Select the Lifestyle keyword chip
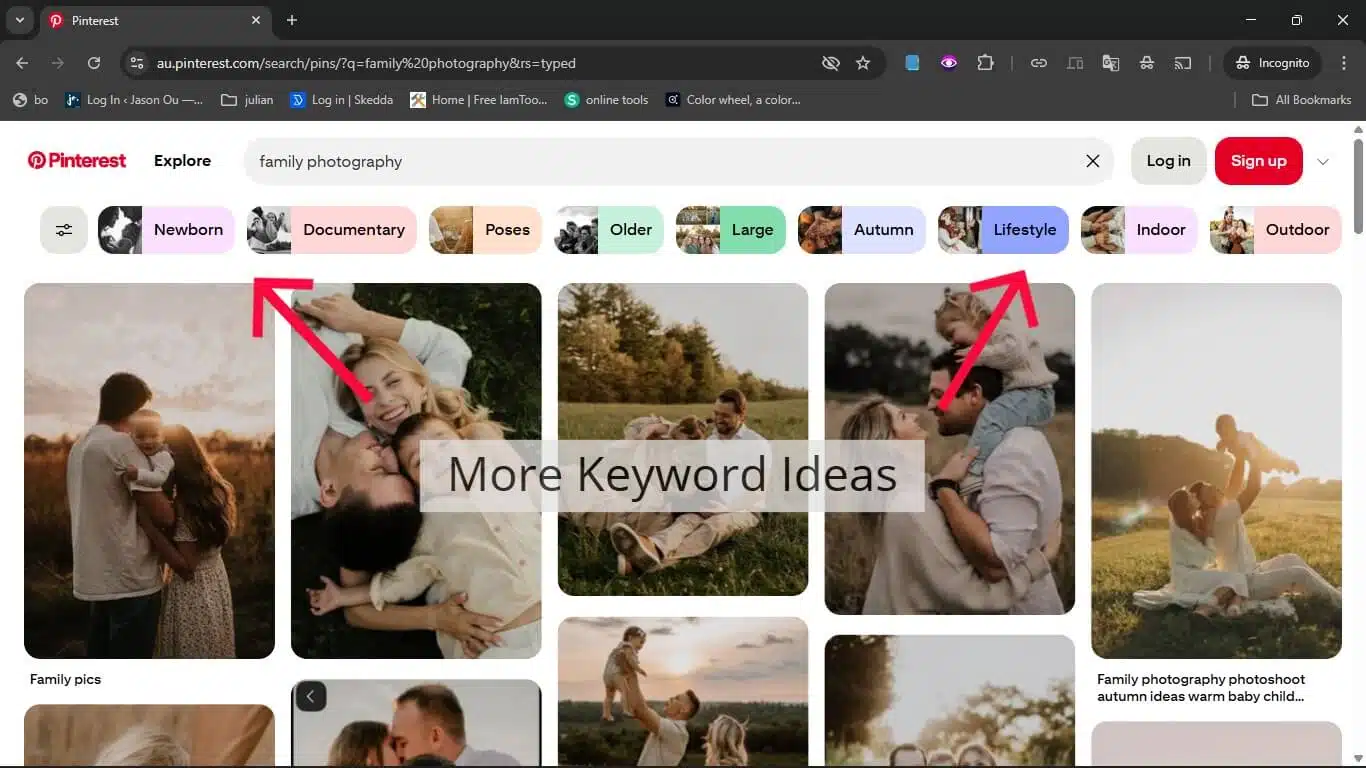The width and height of the screenshot is (1366, 768). point(1003,230)
